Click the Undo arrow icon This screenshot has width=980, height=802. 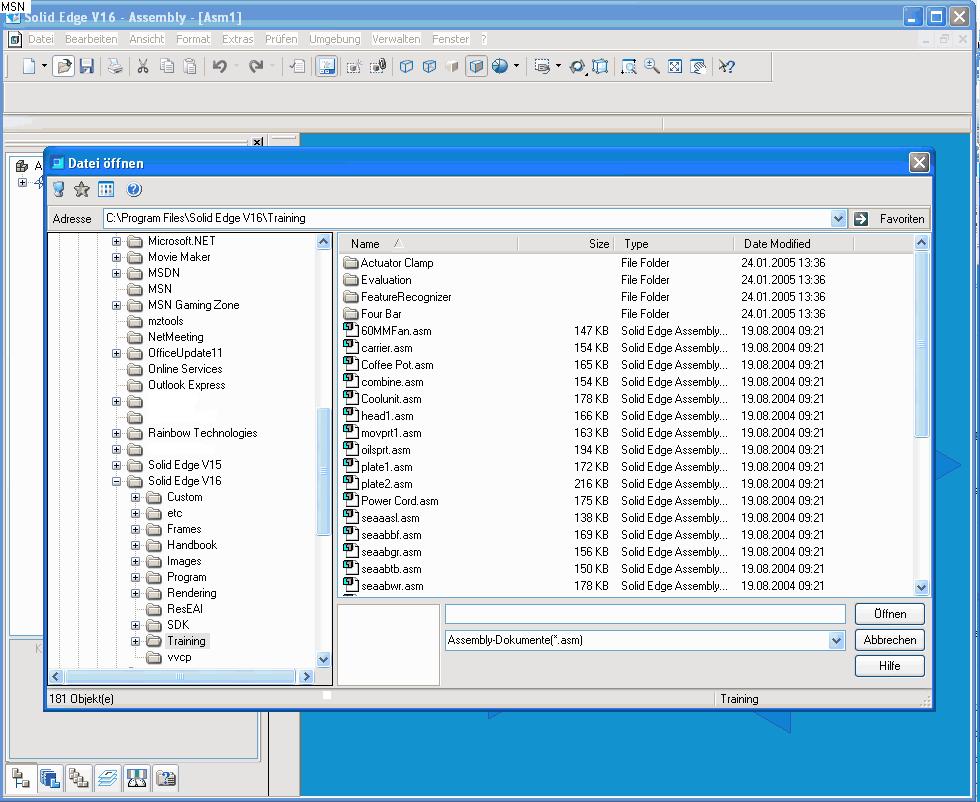(x=219, y=66)
